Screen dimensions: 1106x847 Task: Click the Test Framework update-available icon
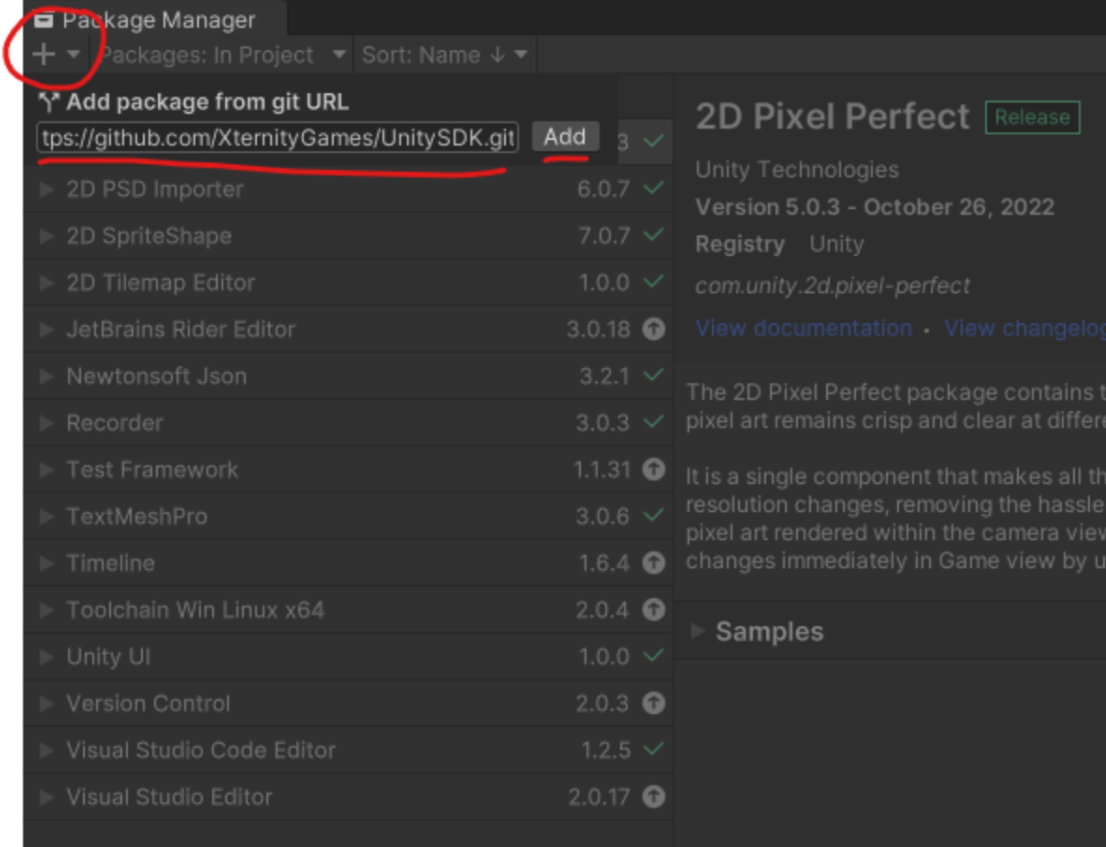pos(654,469)
